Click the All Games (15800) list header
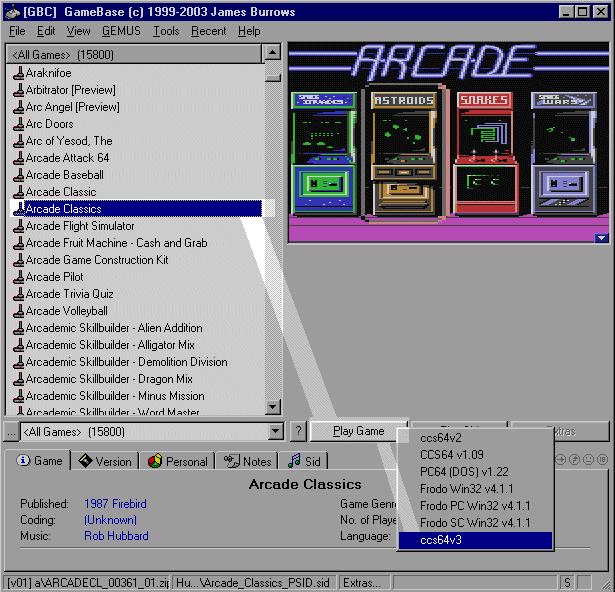Viewport: 615px width, 592px height. tap(134, 55)
